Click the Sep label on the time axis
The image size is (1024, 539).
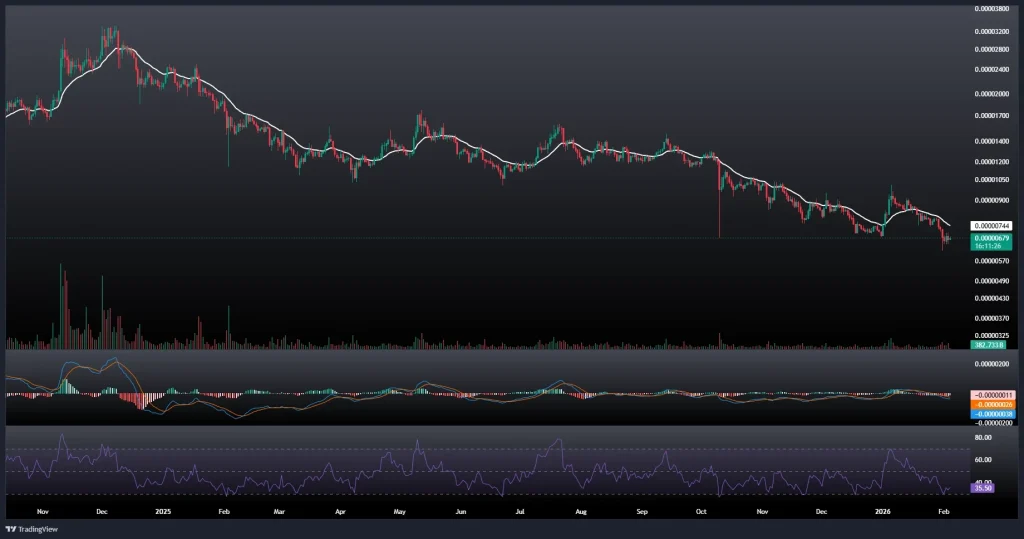click(x=642, y=509)
